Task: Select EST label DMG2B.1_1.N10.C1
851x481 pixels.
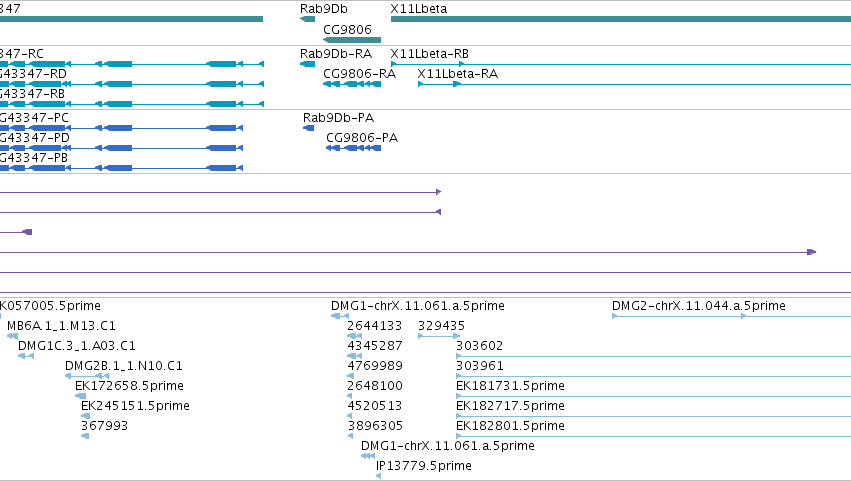Action: tap(124, 366)
